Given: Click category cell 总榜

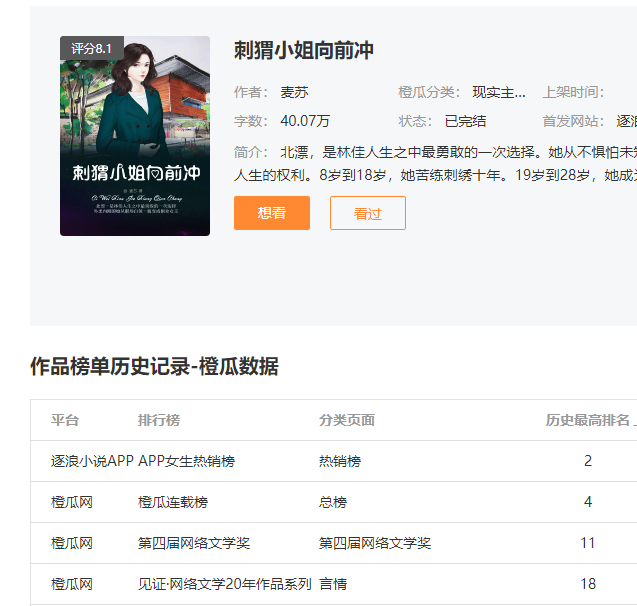Looking at the screenshot, I should [x=333, y=502].
